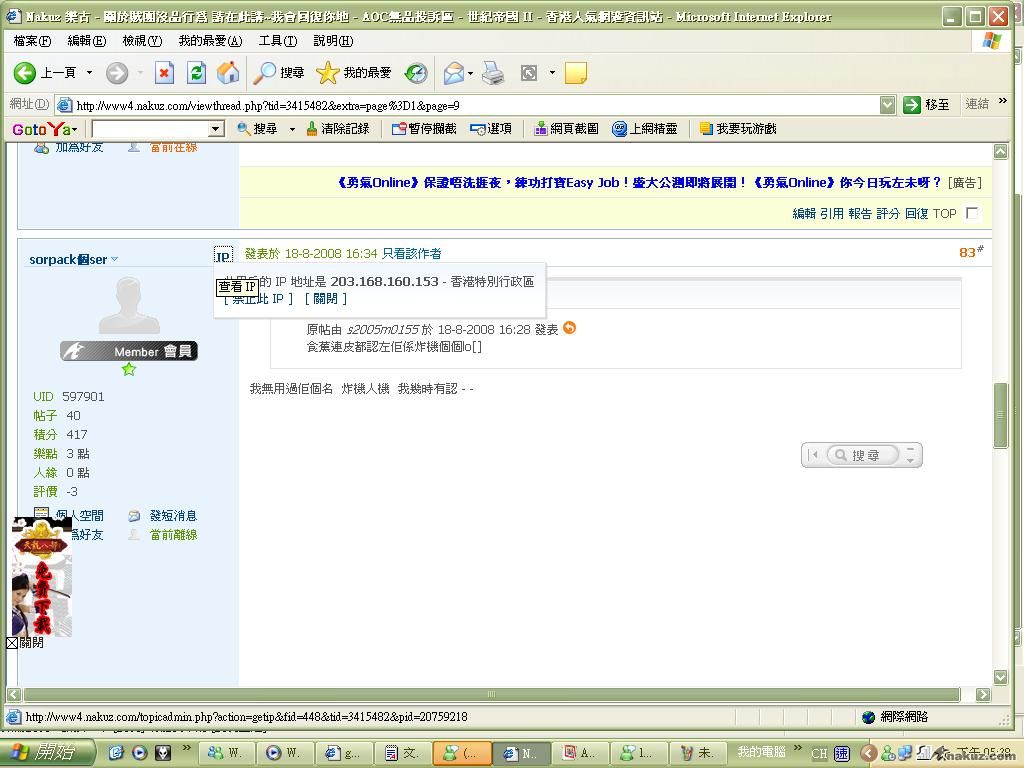1024x768 pixels.
Task: Open the Mail envelope toolbar icon
Action: (454, 72)
